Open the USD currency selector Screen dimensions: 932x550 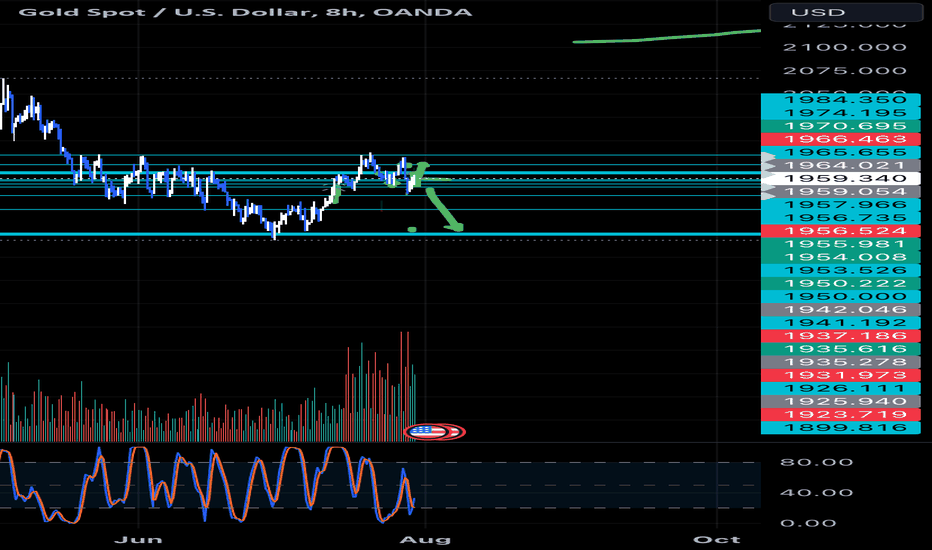pyautogui.click(x=846, y=12)
